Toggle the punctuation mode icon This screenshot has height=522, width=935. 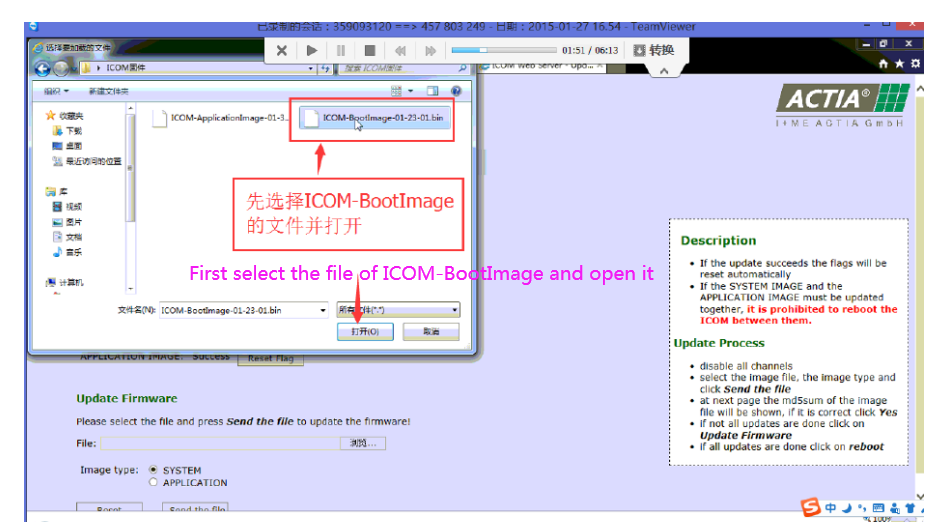pos(862,508)
